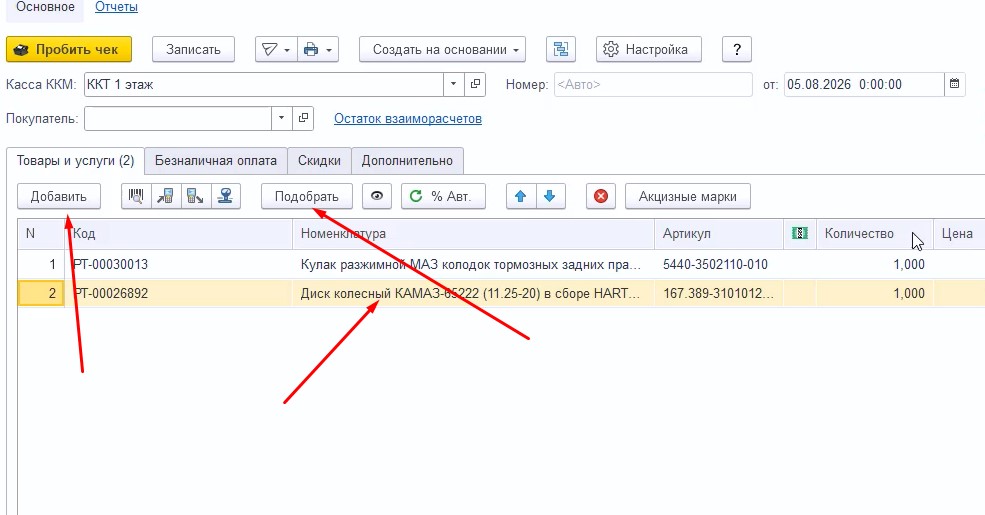The height and width of the screenshot is (515, 985).
Task: Click the stamp marking icon
Action: point(226,197)
